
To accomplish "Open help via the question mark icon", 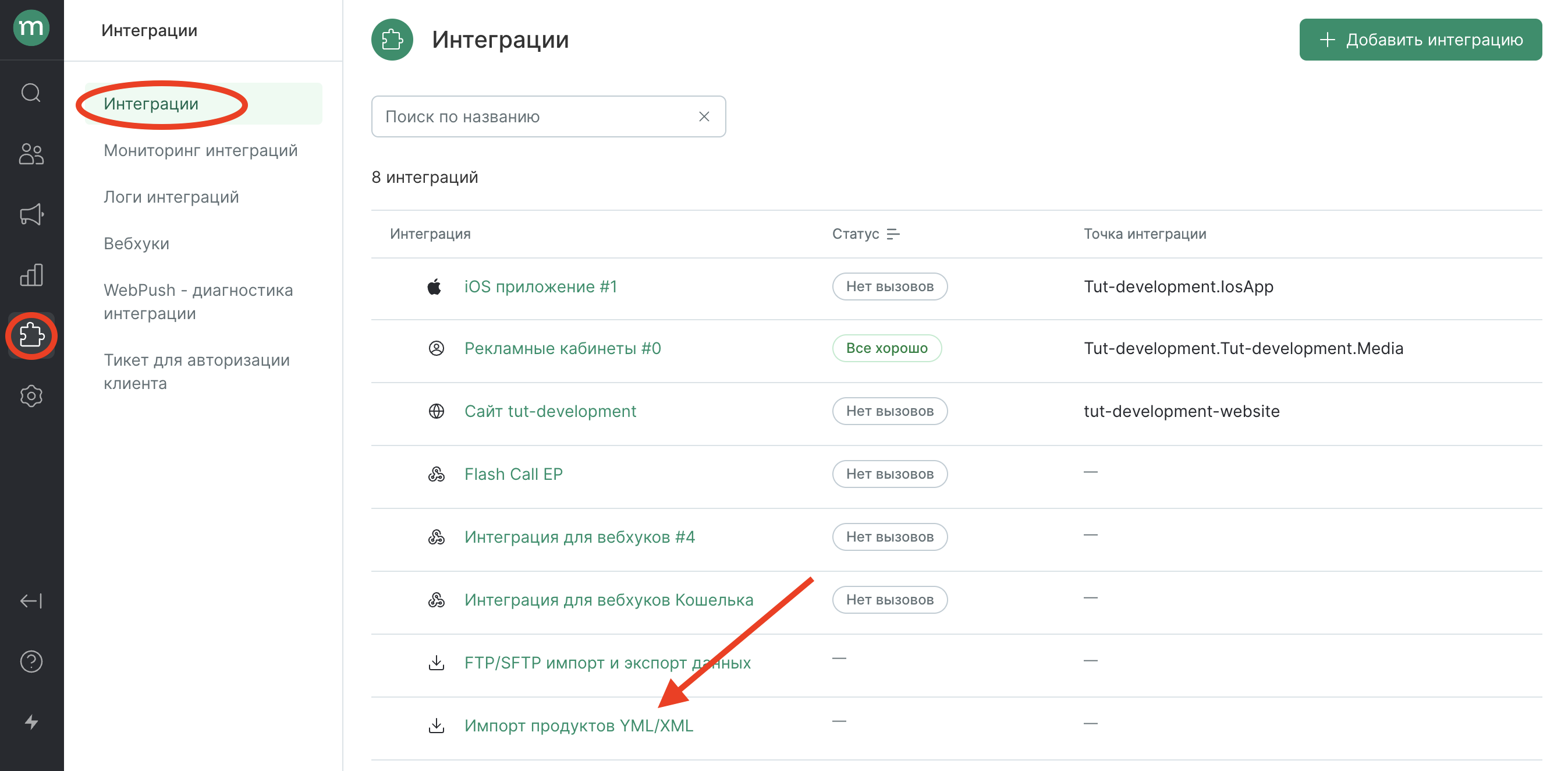I will click(31, 662).
